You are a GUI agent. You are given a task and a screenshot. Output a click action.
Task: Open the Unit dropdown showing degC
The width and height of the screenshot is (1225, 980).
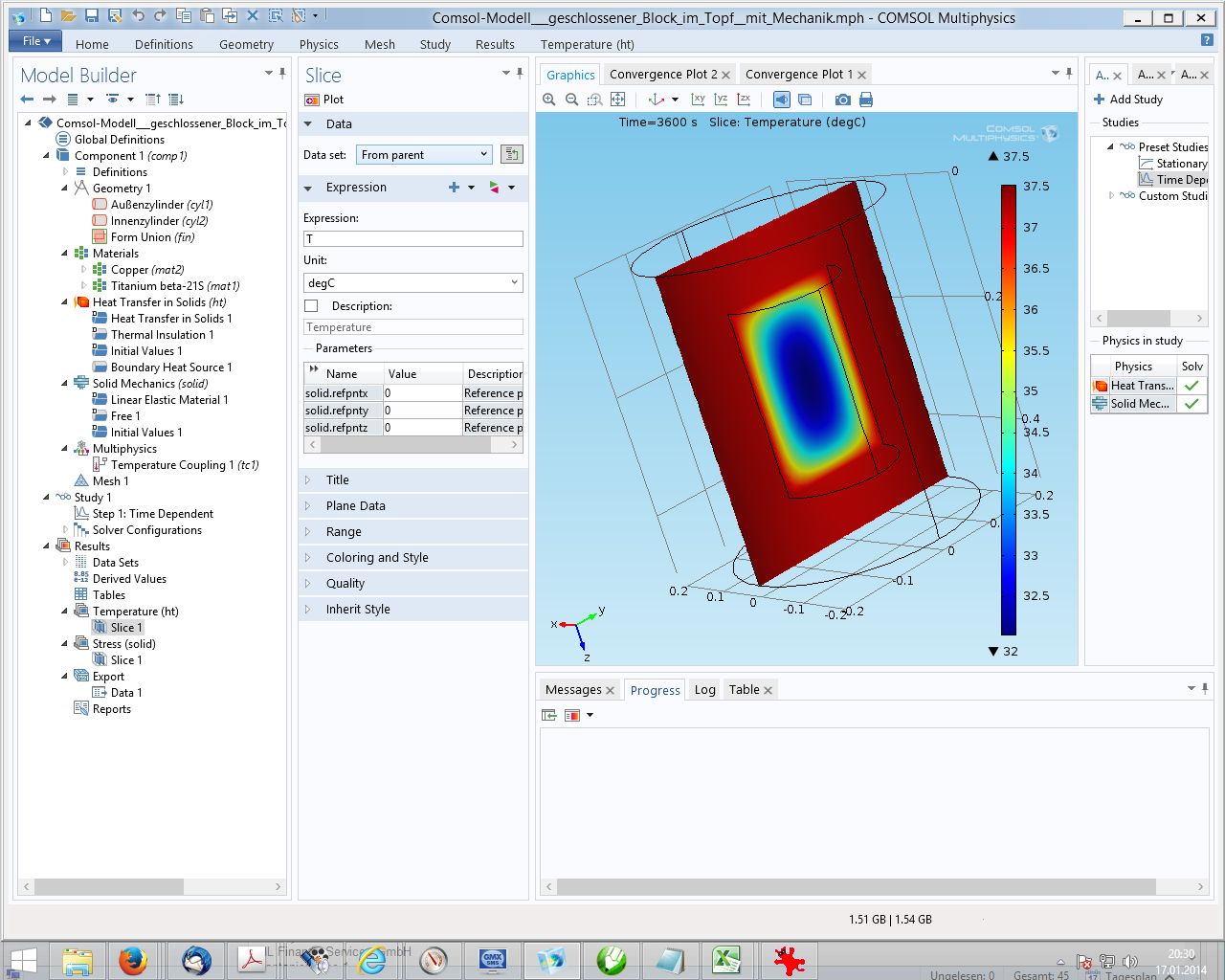coord(412,283)
